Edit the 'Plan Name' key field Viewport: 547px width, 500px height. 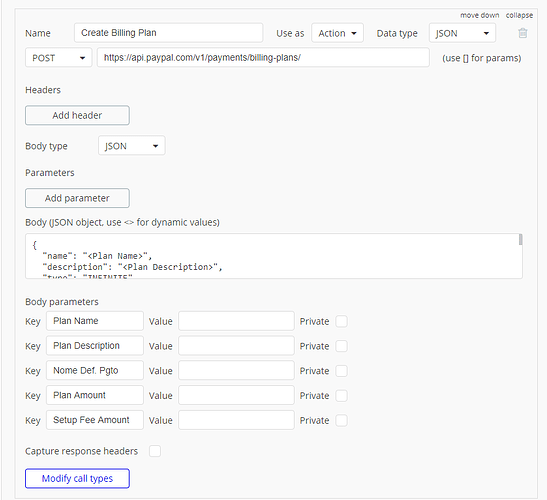tap(95, 321)
